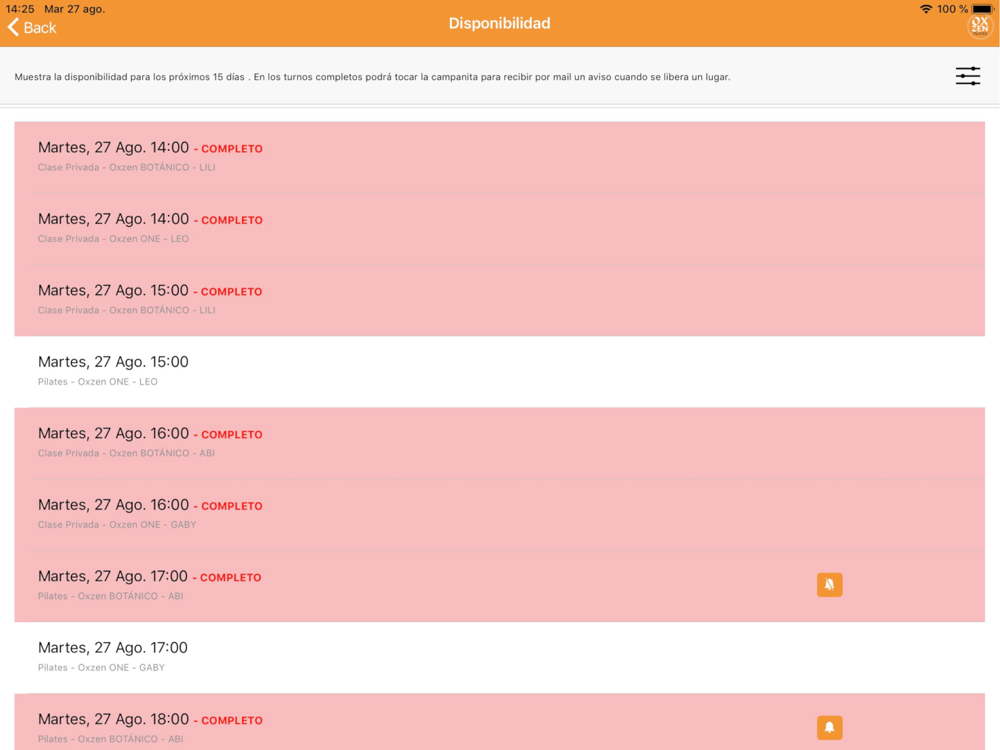Open 17:00 Pilates BOTÁNICO ABI row
The height and width of the screenshot is (750, 1000).
499,586
